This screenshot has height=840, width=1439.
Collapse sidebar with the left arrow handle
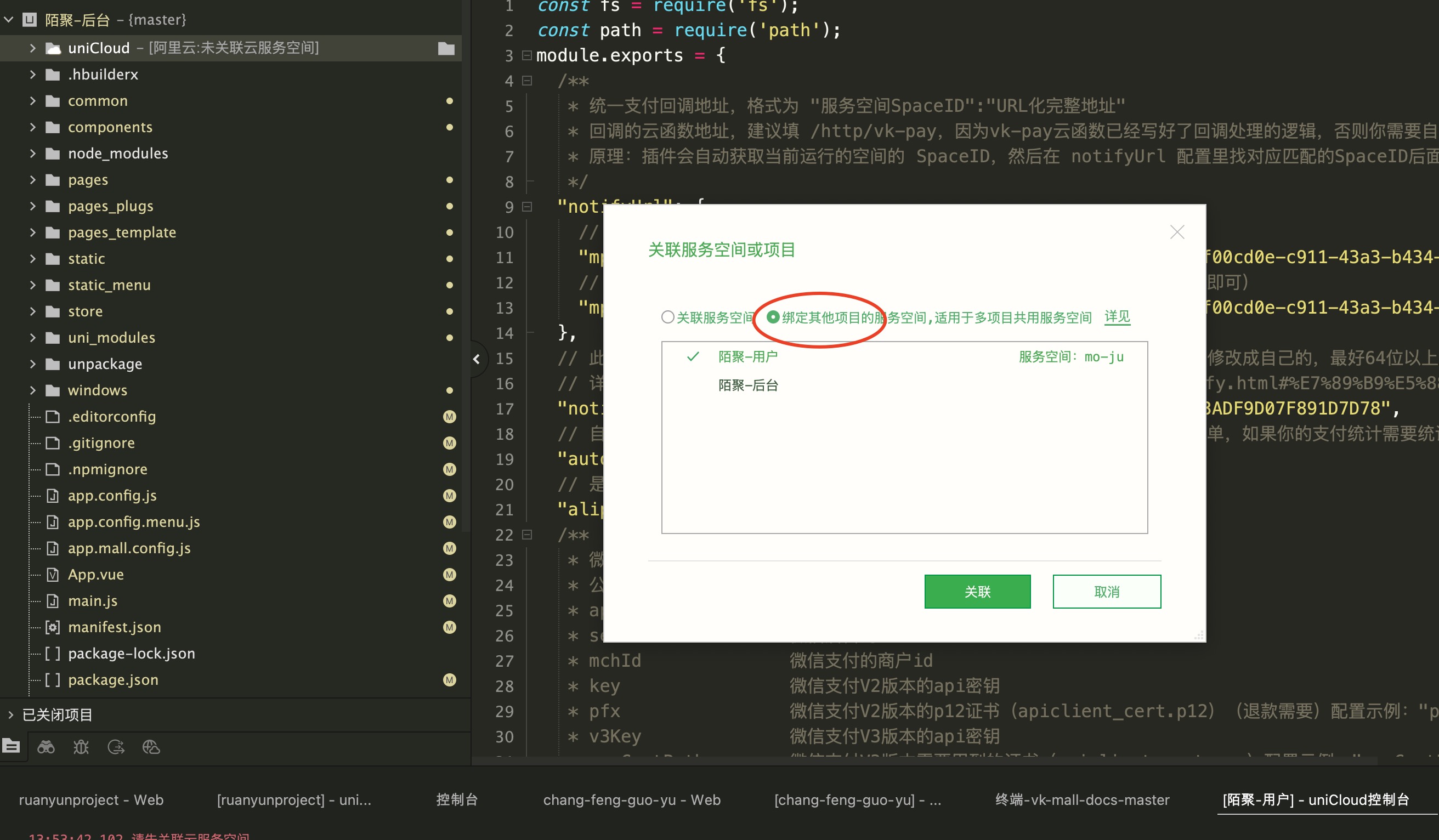(x=477, y=359)
